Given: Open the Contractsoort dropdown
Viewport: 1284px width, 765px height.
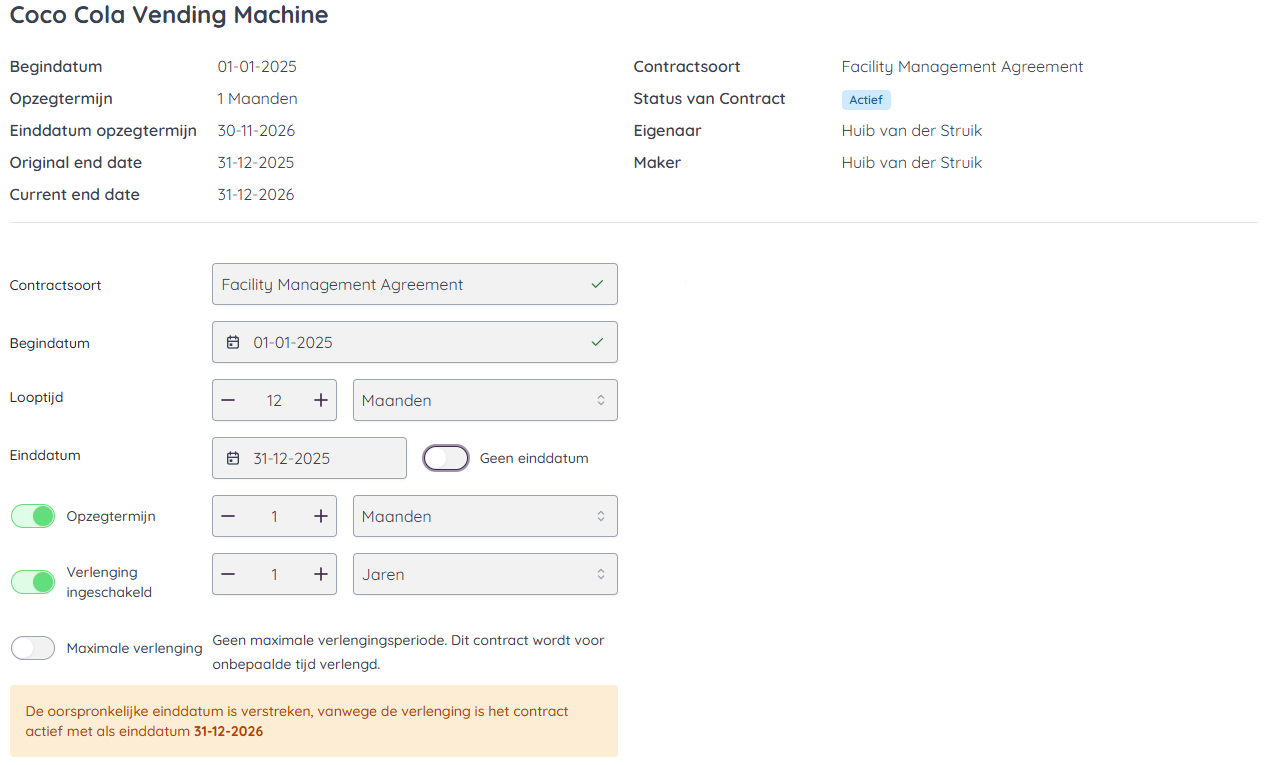Looking at the screenshot, I should point(414,284).
